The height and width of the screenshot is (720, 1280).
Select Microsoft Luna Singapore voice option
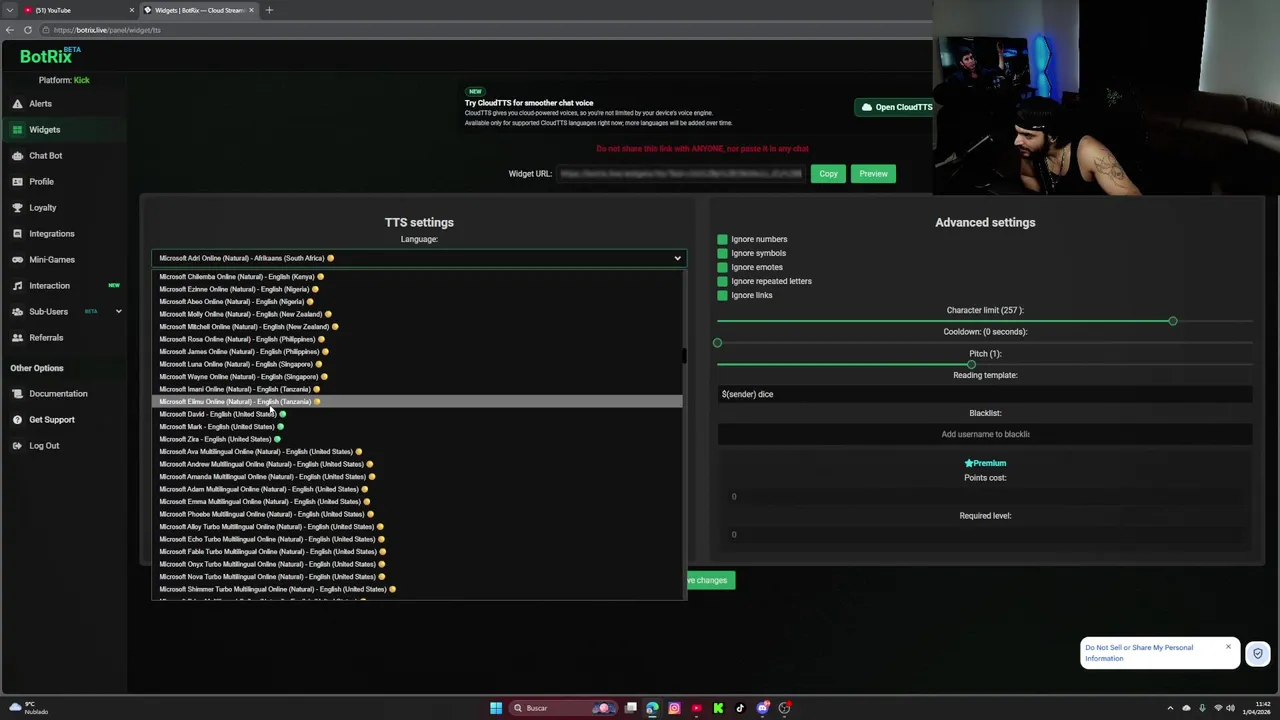point(417,364)
